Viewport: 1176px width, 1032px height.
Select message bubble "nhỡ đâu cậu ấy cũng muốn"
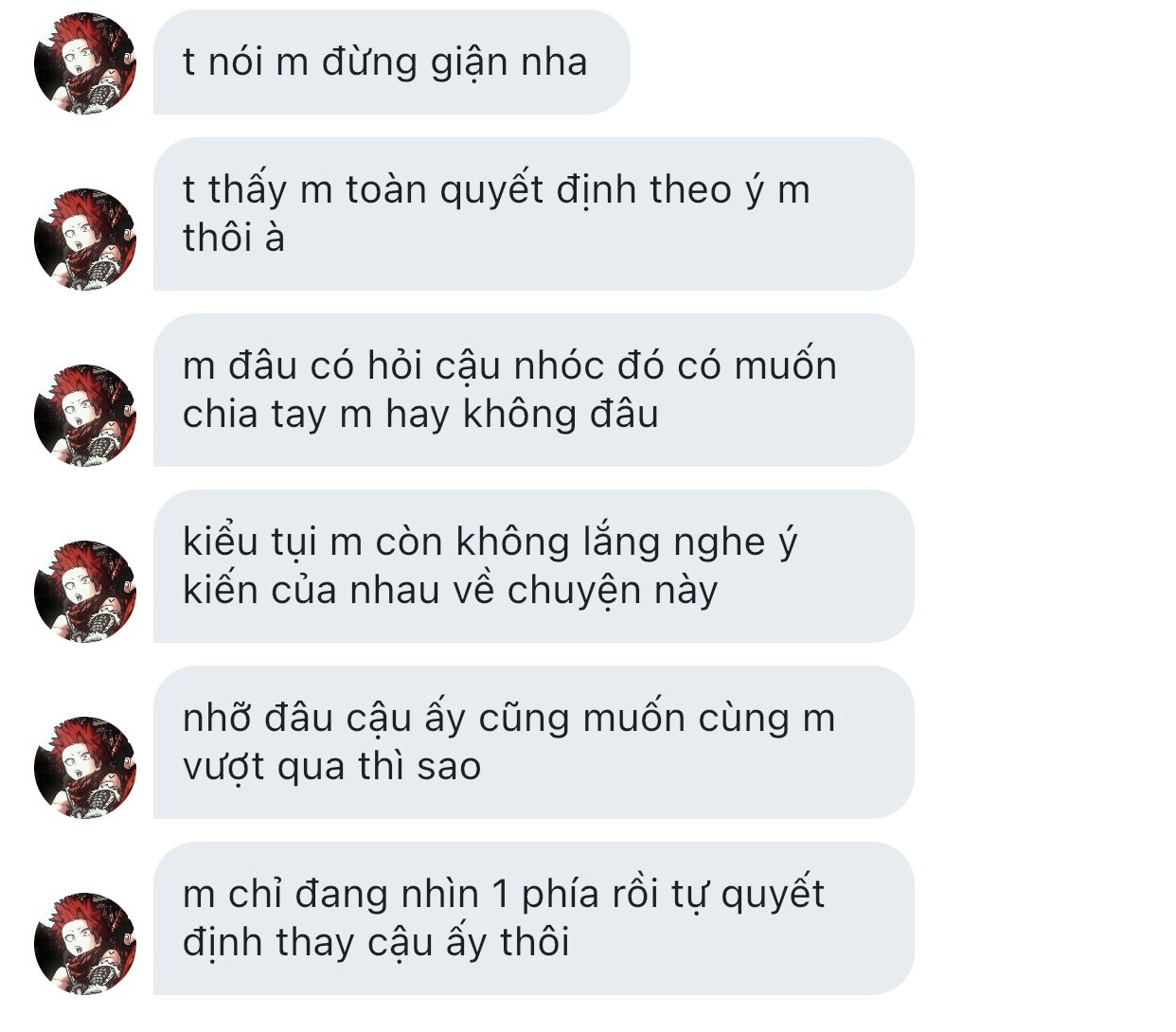click(533, 742)
